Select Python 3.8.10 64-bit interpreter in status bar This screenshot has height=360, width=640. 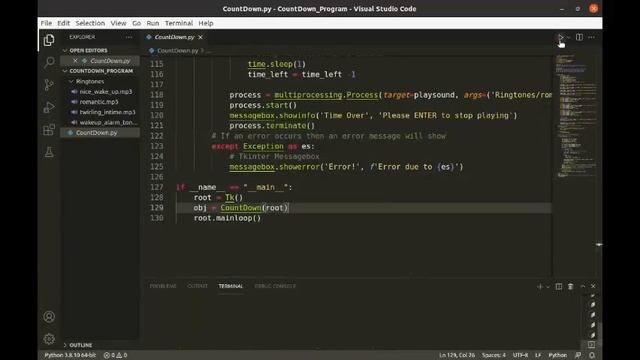click(x=70, y=355)
